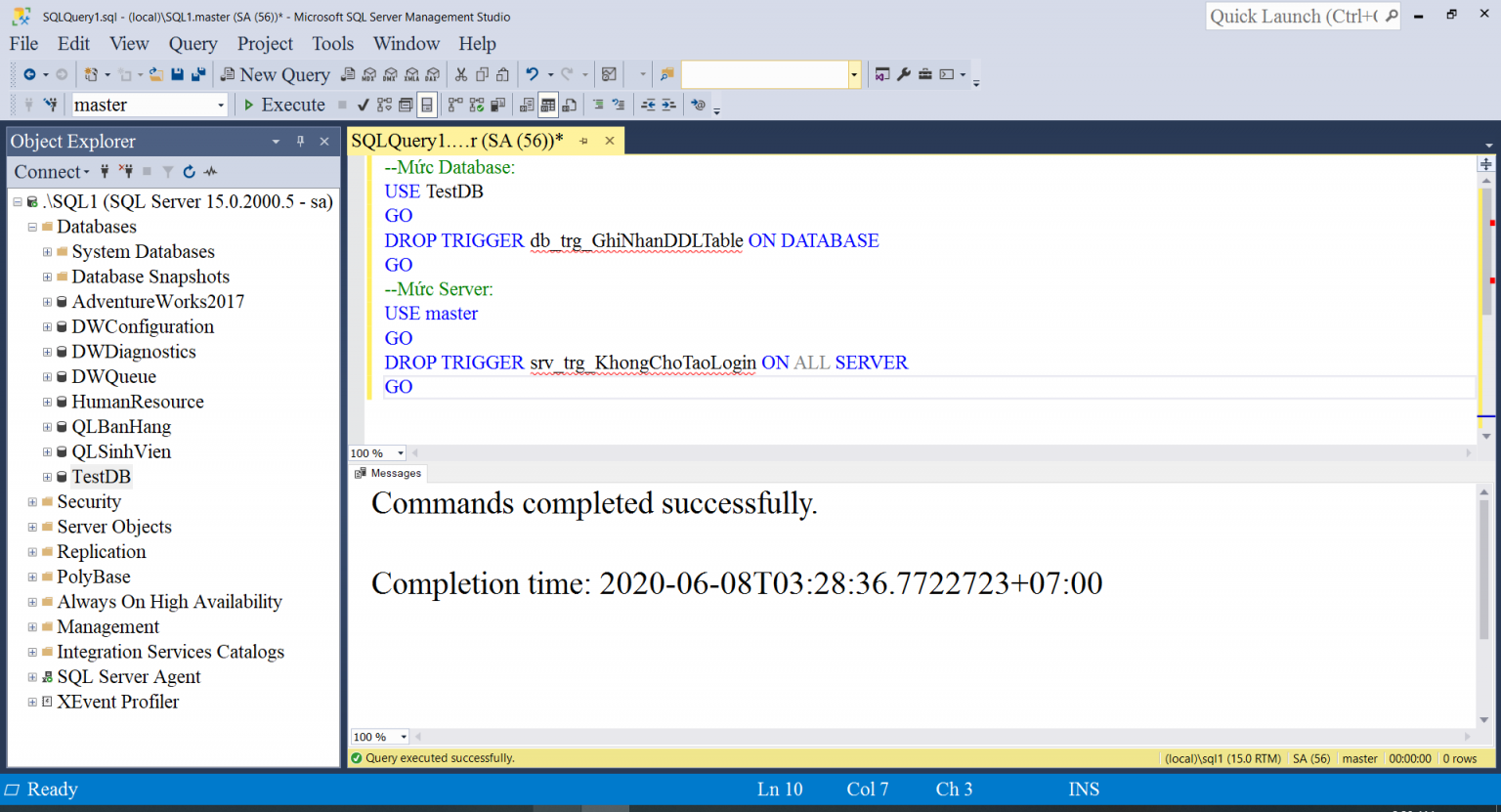The image size is (1501, 812).
Task: Open the master database dropdown
Action: (x=220, y=105)
